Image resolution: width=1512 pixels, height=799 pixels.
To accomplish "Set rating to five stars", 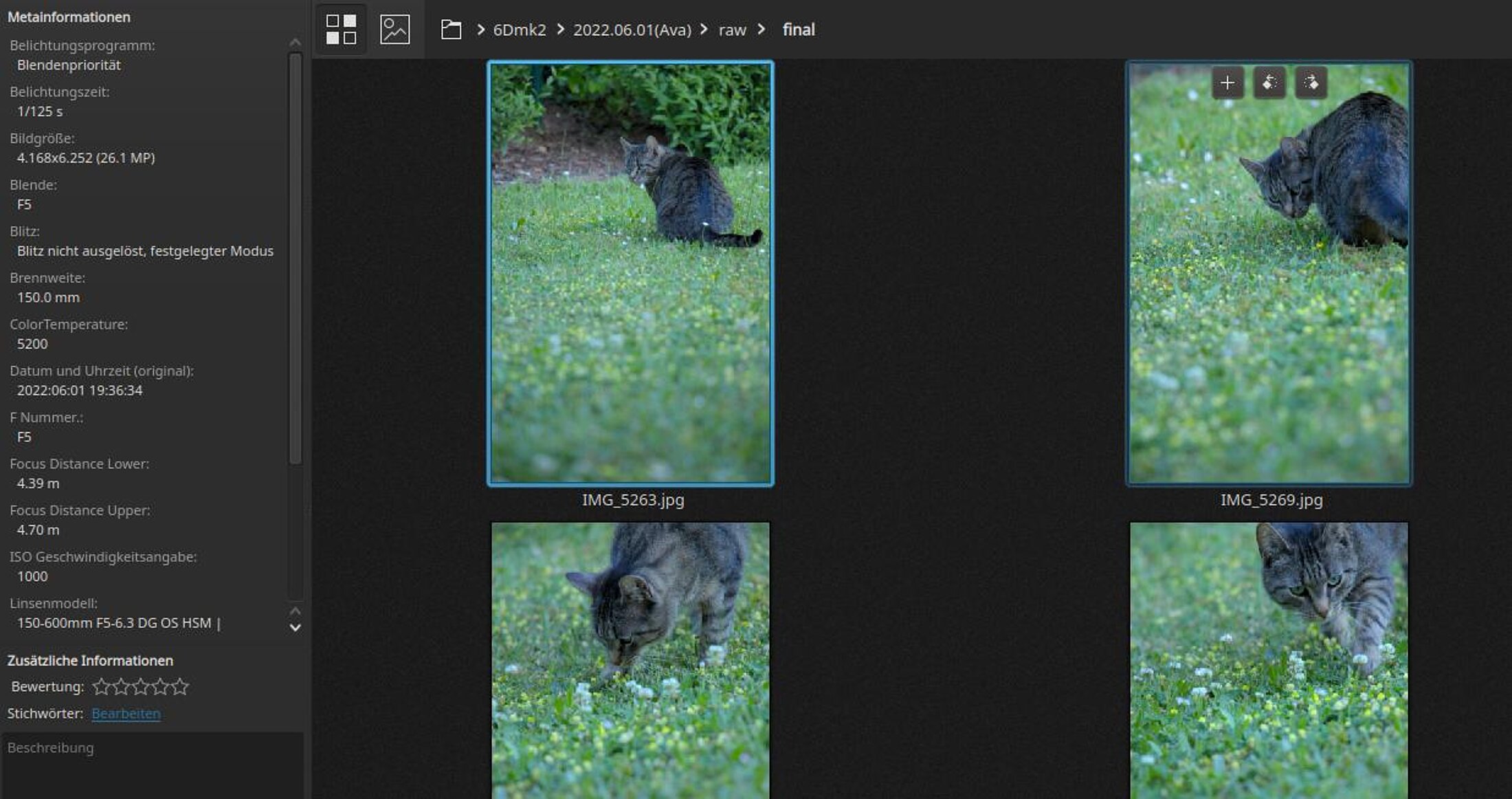I will [x=180, y=686].
